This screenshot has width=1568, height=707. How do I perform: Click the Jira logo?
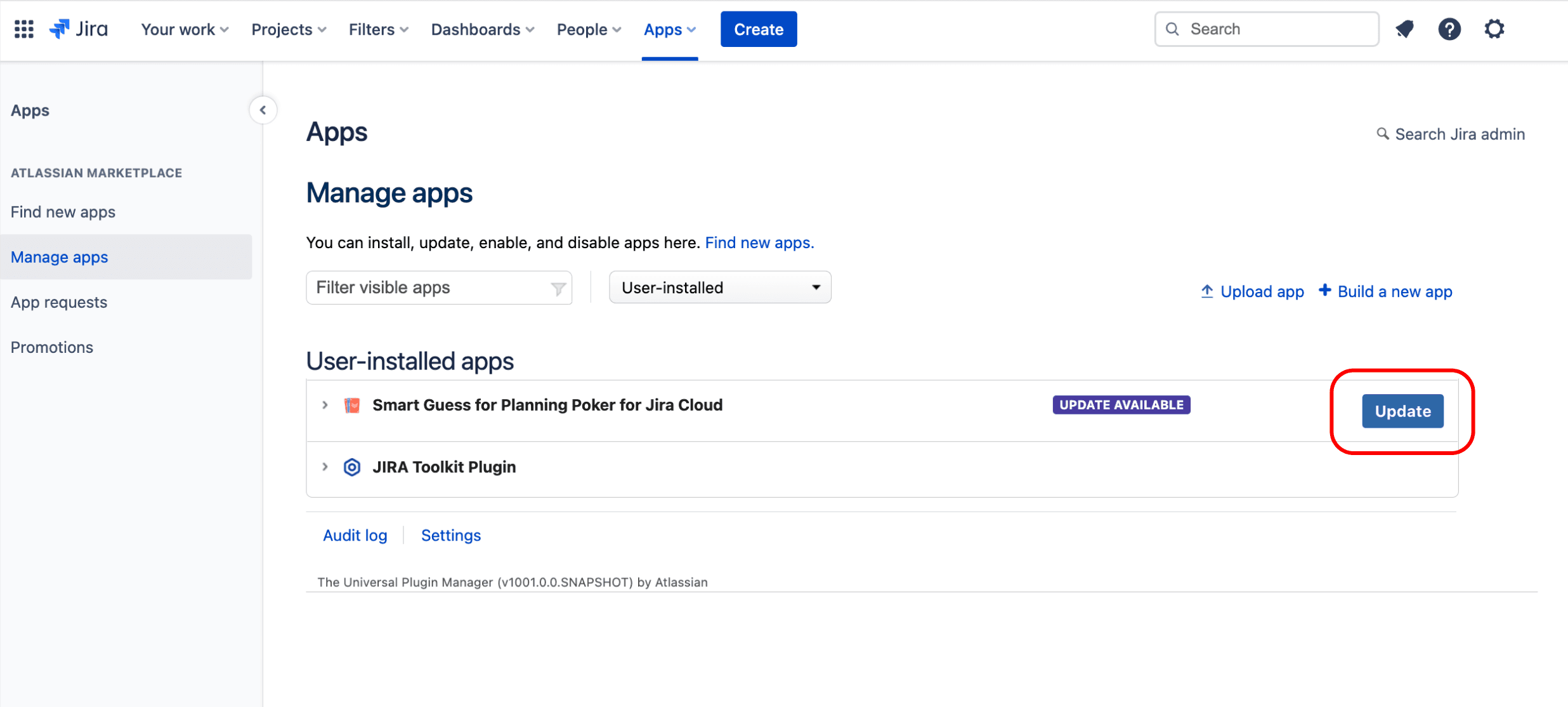pos(77,29)
